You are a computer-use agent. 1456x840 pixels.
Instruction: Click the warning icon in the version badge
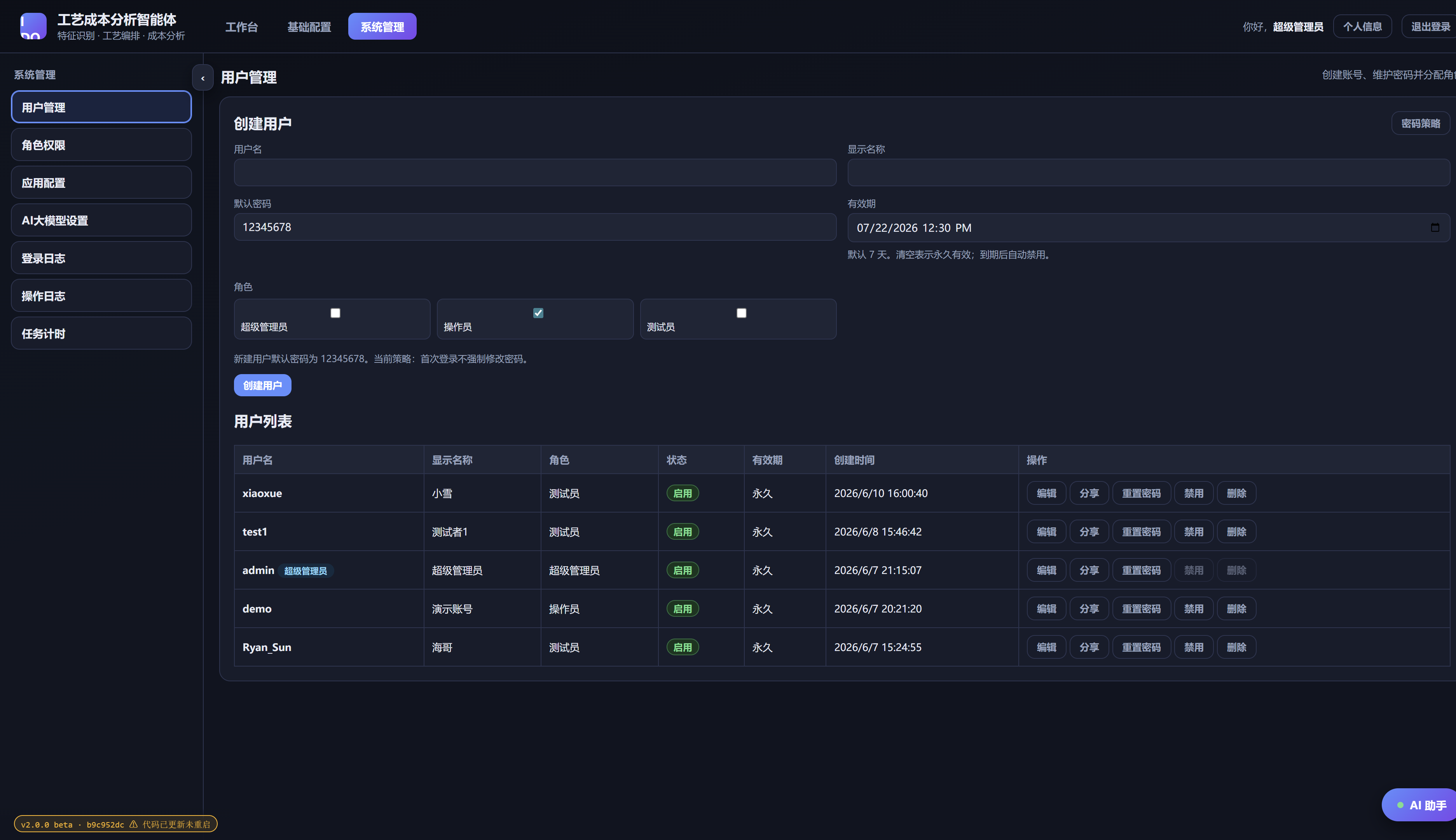(133, 824)
